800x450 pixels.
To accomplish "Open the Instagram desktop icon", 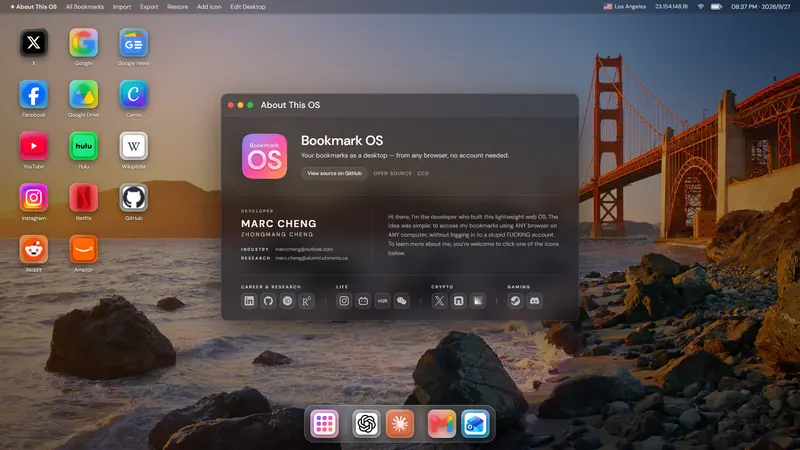I will coord(34,197).
